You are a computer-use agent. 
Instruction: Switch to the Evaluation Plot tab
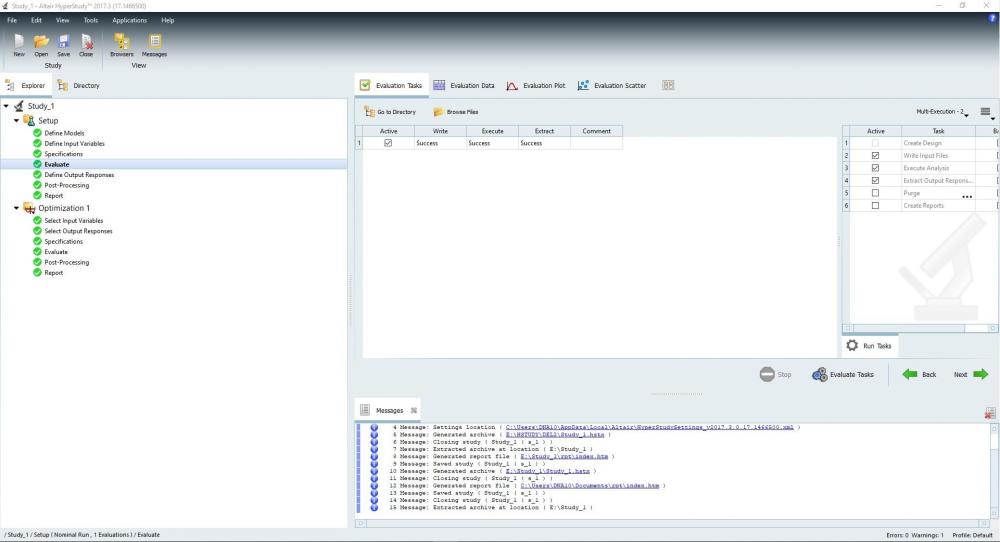click(x=536, y=85)
